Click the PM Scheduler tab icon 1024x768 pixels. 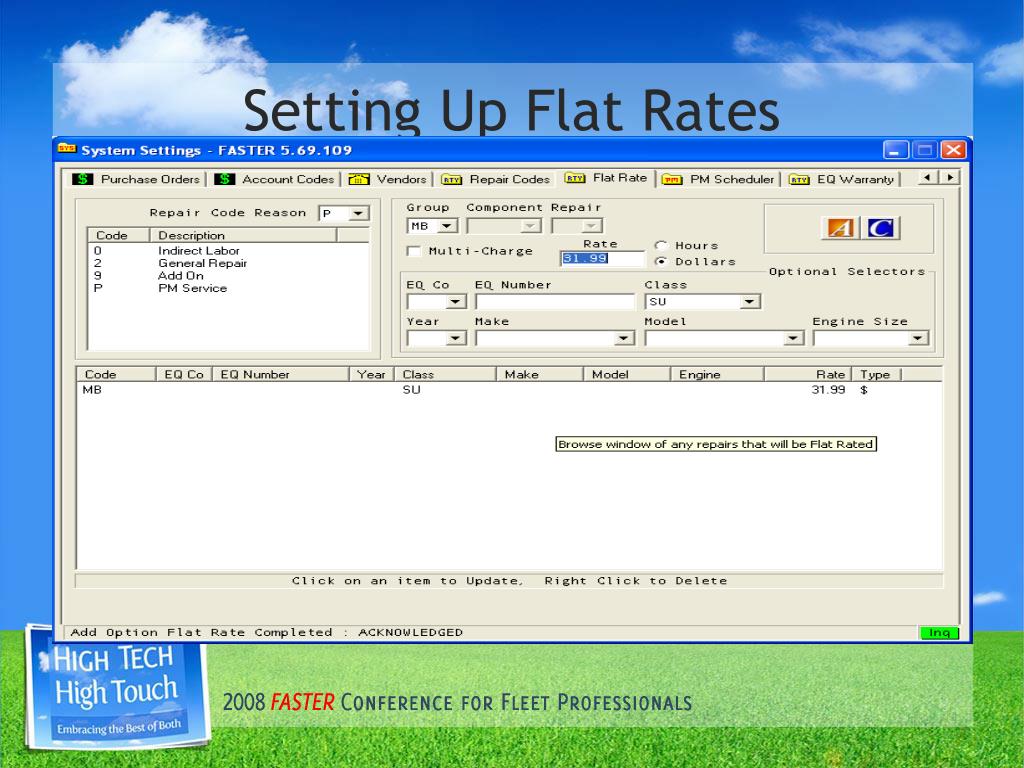pos(672,180)
